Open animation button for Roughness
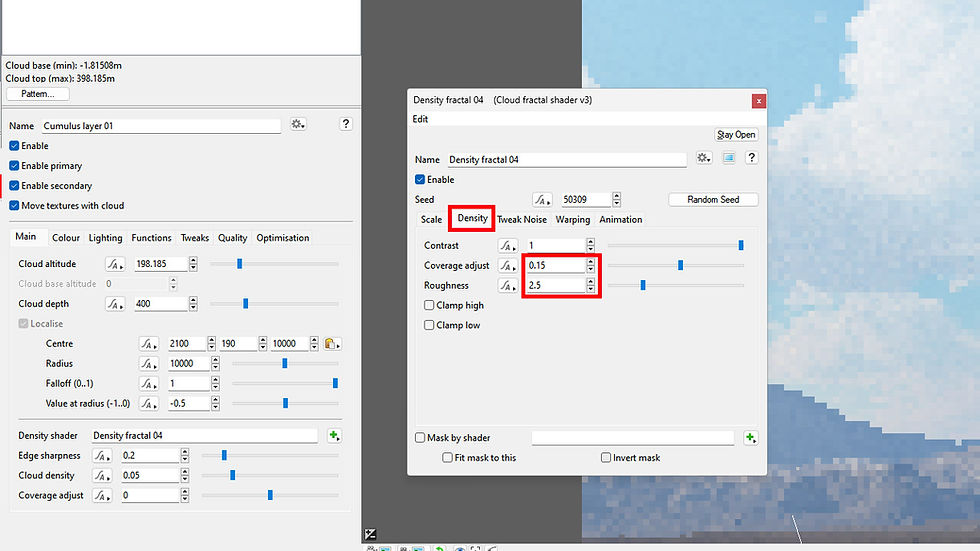980x551 pixels. (x=508, y=285)
